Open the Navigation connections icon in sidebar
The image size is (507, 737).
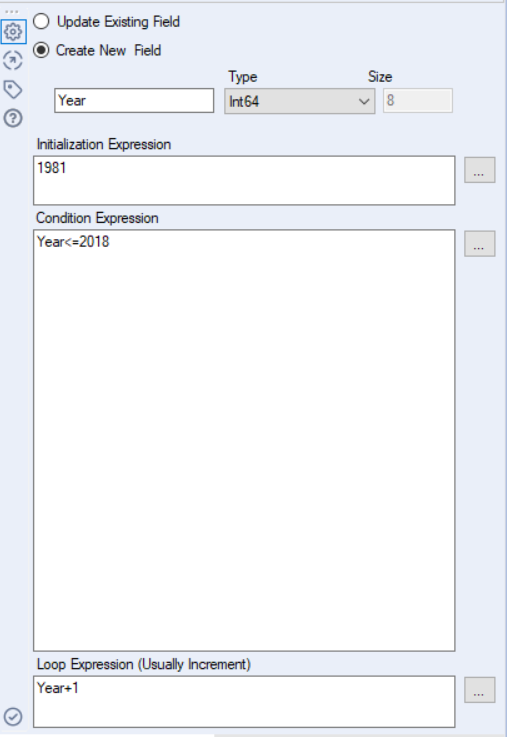coord(13,60)
